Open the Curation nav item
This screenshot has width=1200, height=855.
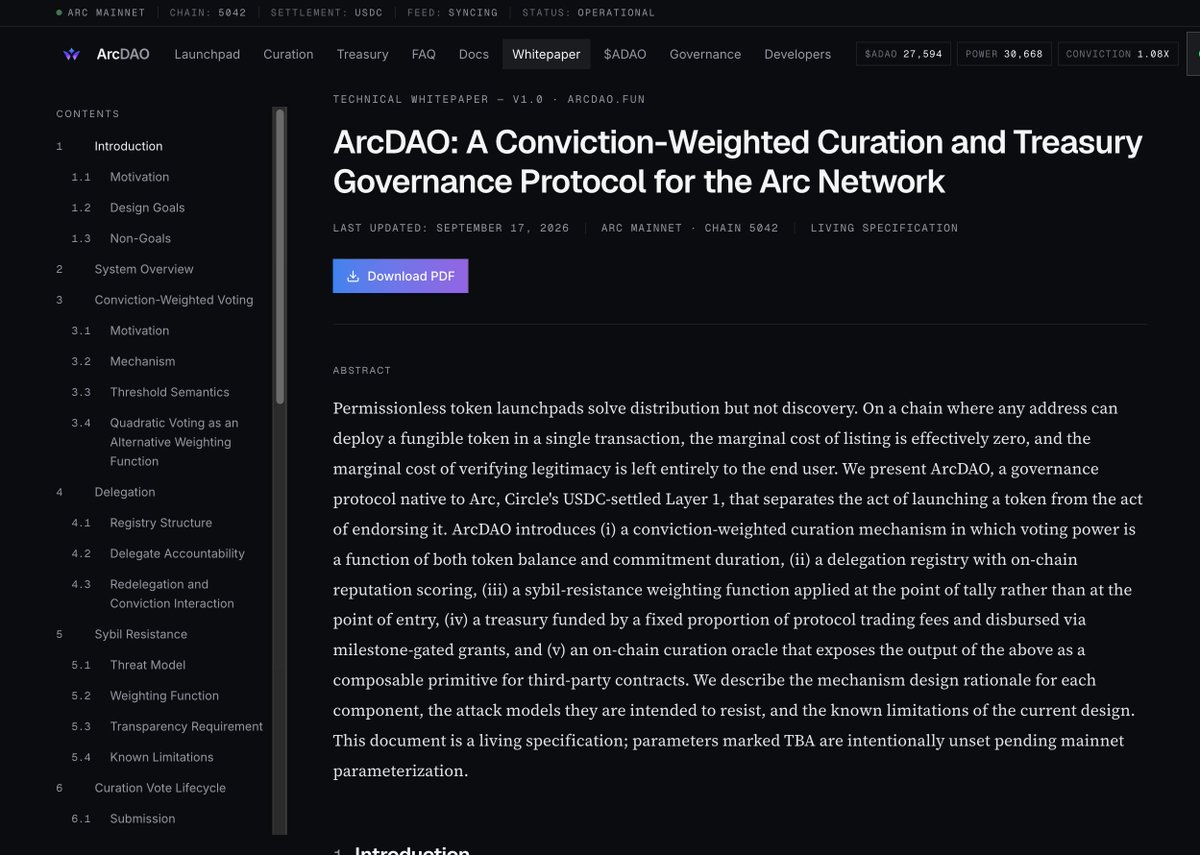[288, 54]
